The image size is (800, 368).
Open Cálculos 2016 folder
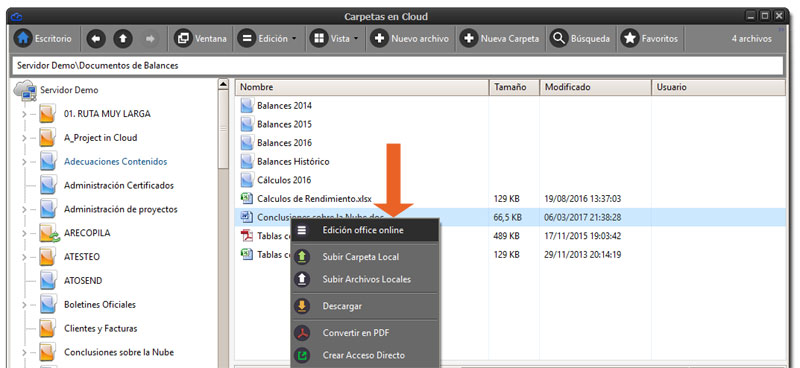click(x=284, y=180)
